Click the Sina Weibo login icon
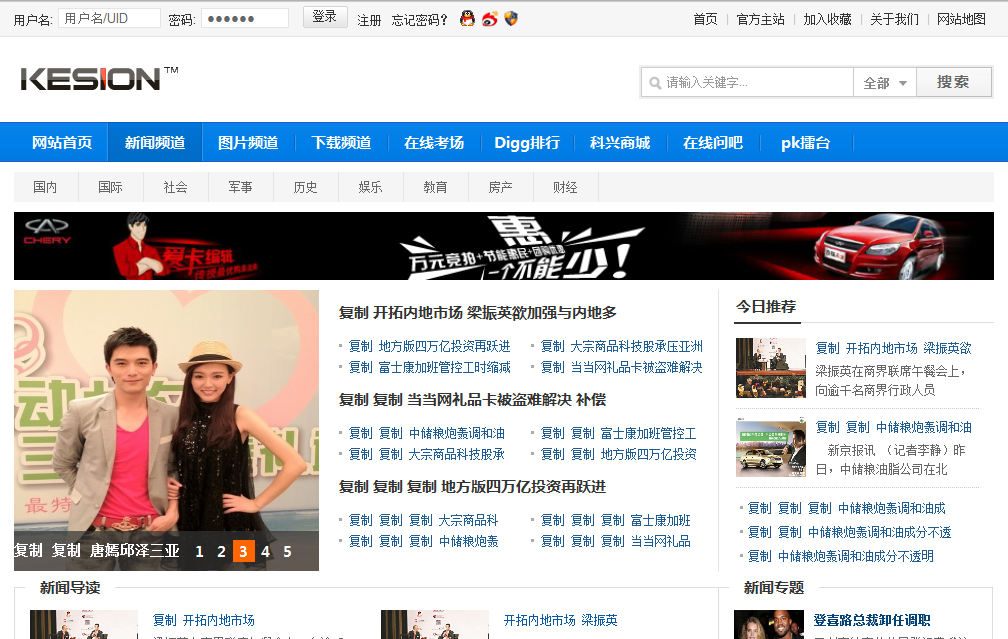Viewport: 1008px width, 639px height. [x=489, y=19]
